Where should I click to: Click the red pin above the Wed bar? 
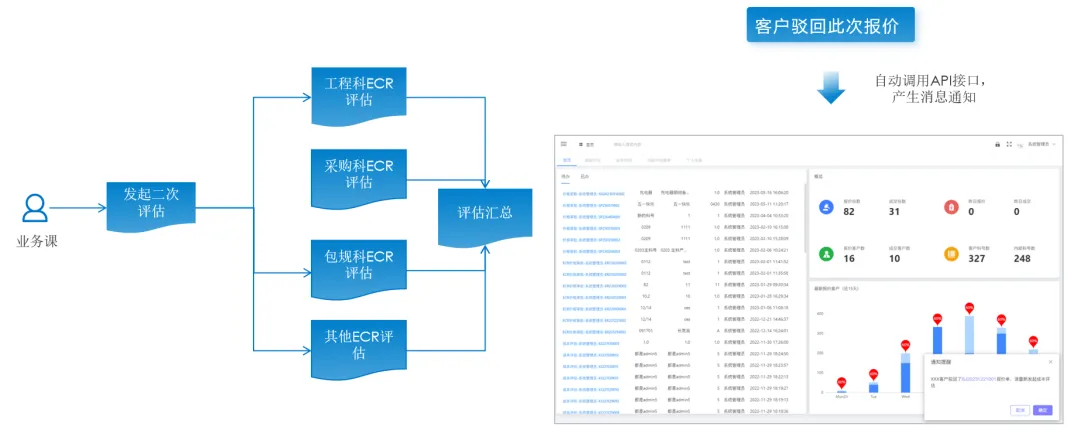[x=905, y=344]
